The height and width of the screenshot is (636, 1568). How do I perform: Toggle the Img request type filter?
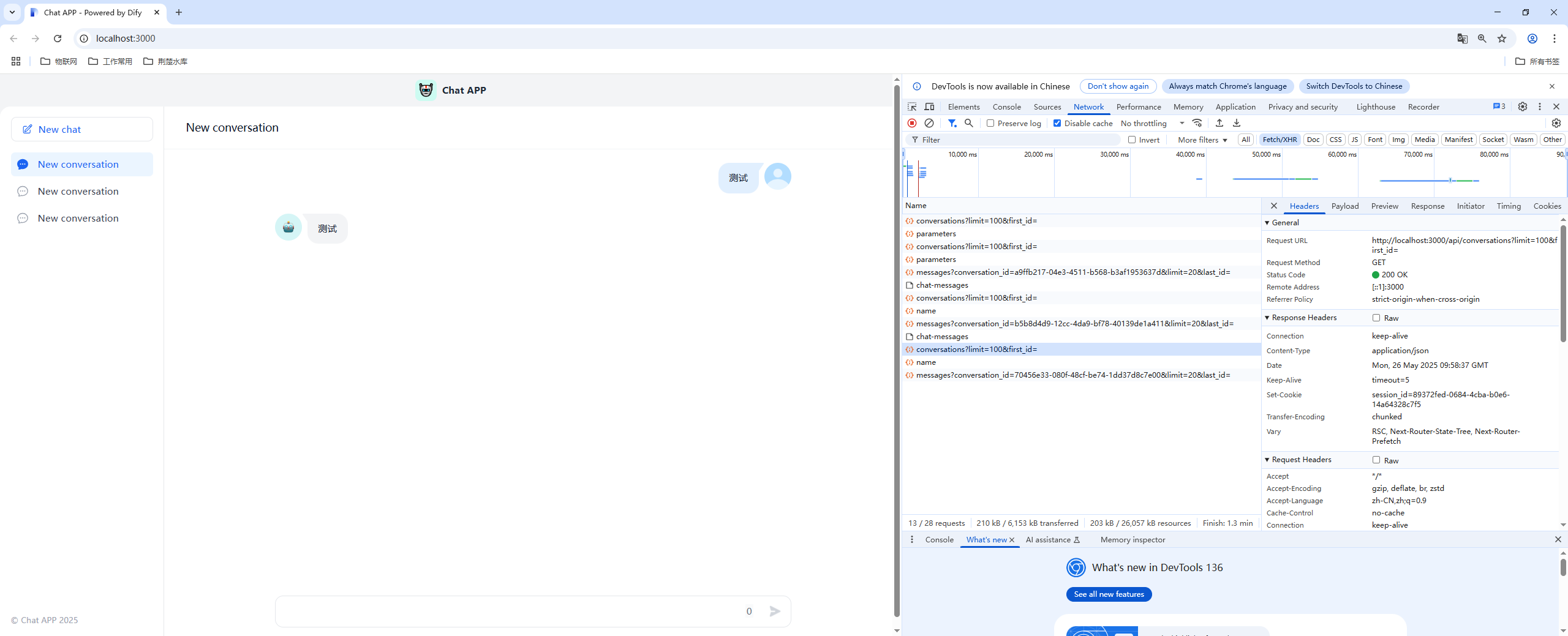coord(1398,140)
